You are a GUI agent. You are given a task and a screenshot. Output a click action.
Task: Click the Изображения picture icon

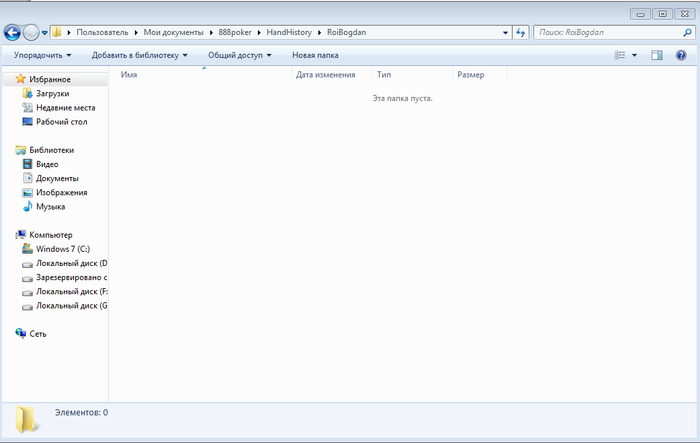coord(28,192)
